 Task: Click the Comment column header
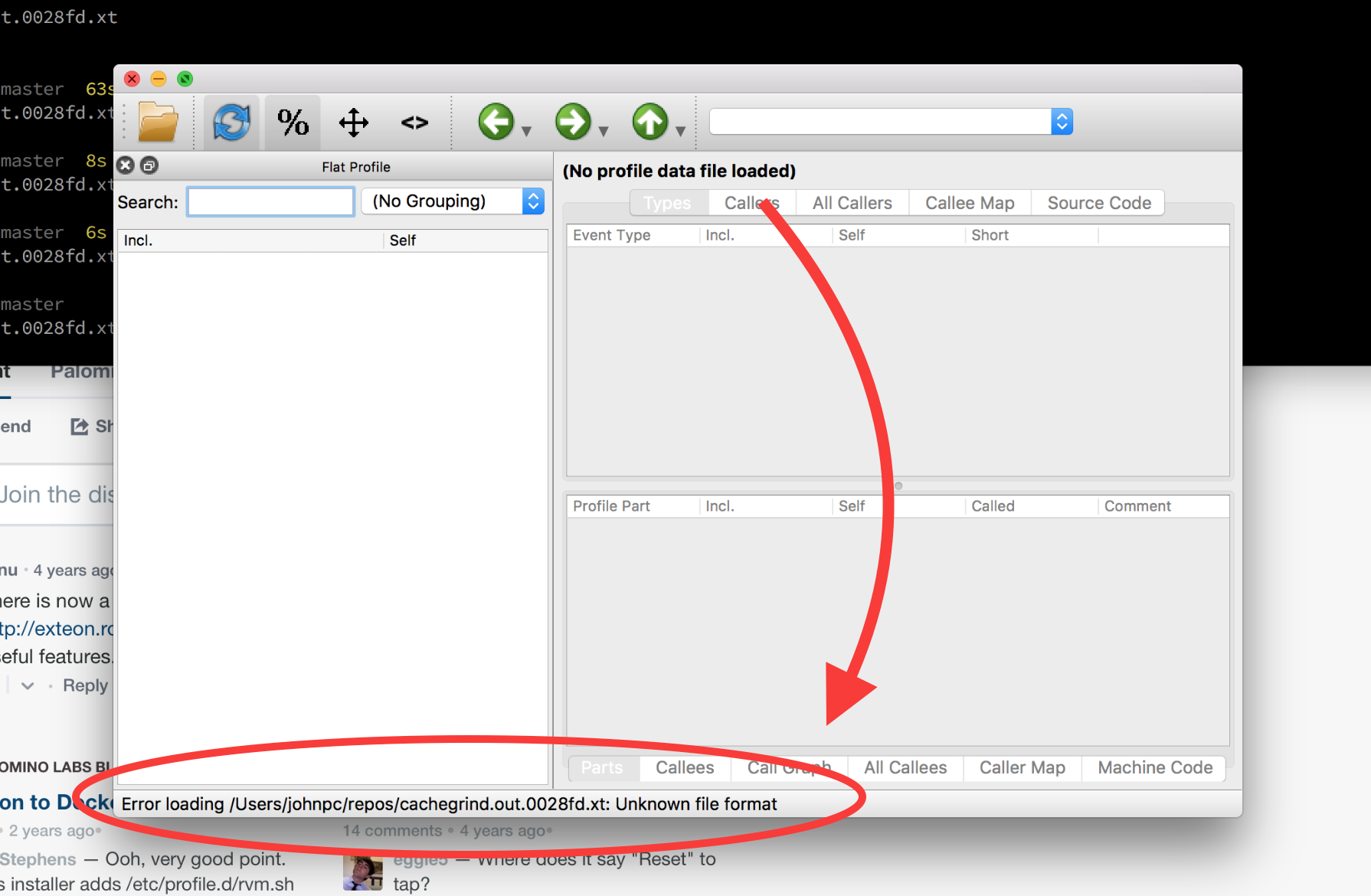(x=1163, y=506)
